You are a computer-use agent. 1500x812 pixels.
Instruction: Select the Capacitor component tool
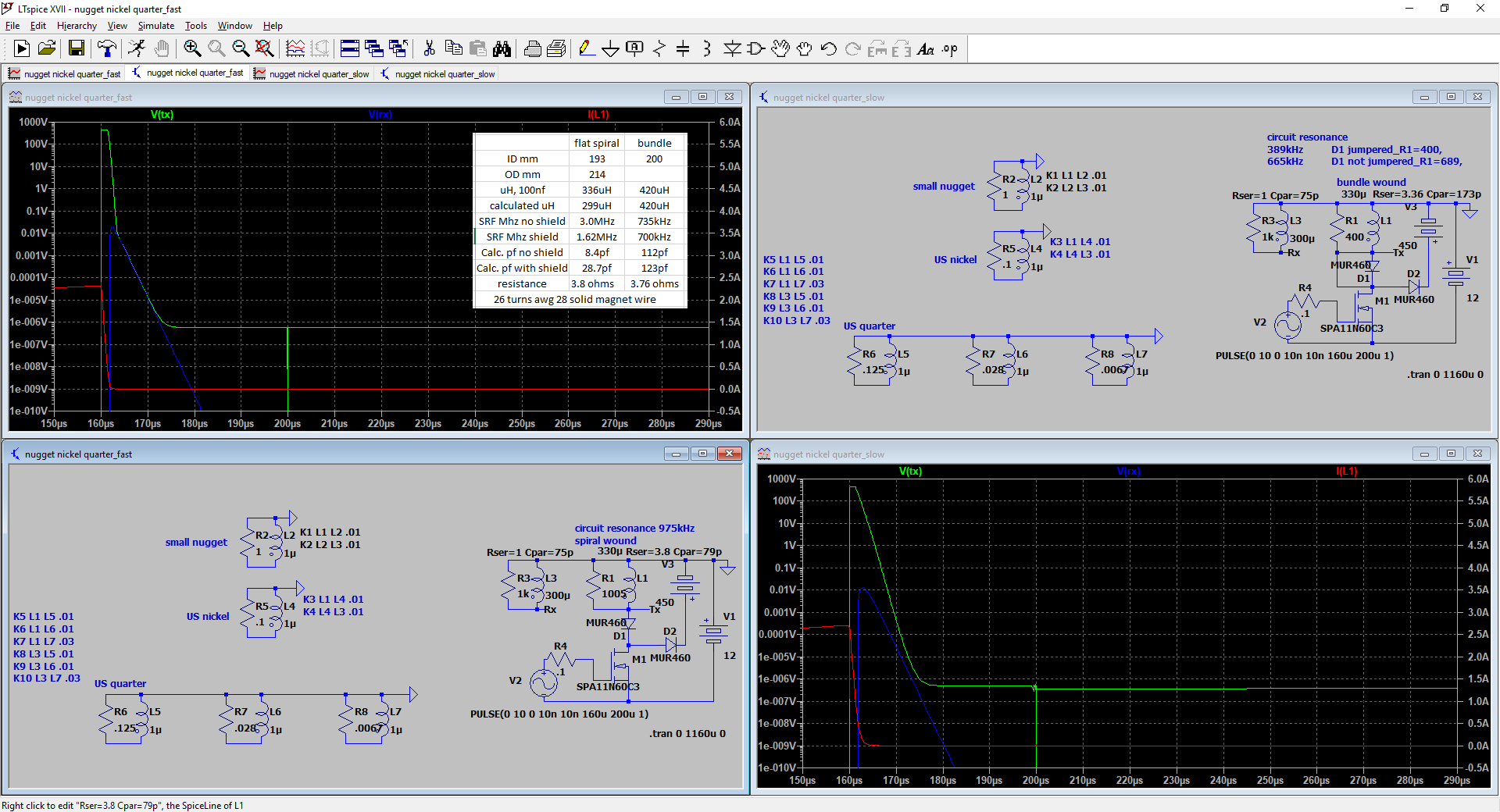pyautogui.click(x=683, y=49)
